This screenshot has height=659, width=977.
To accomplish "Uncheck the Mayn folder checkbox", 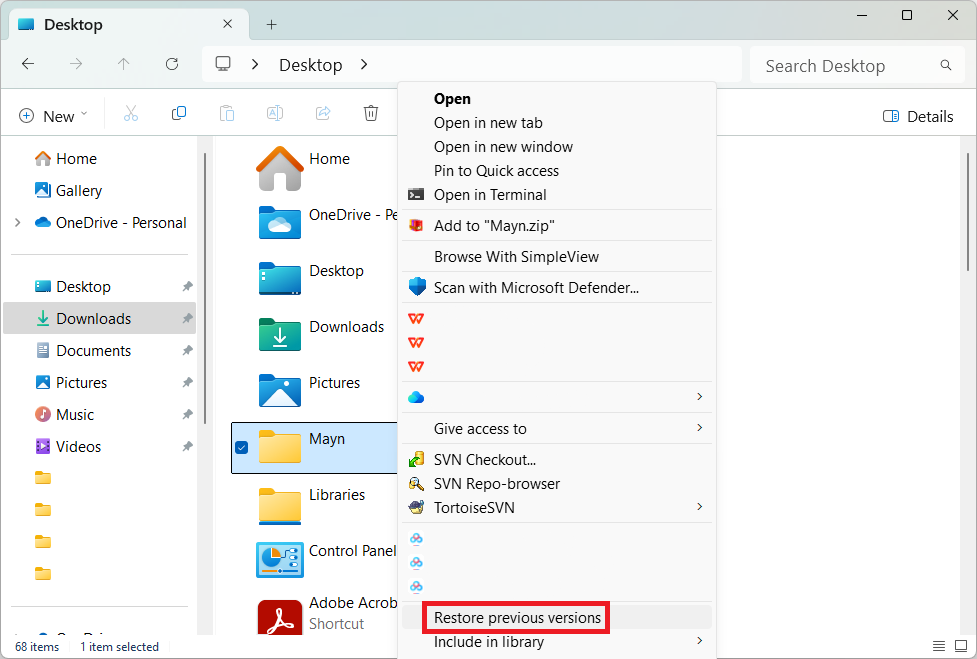I will click(x=241, y=447).
